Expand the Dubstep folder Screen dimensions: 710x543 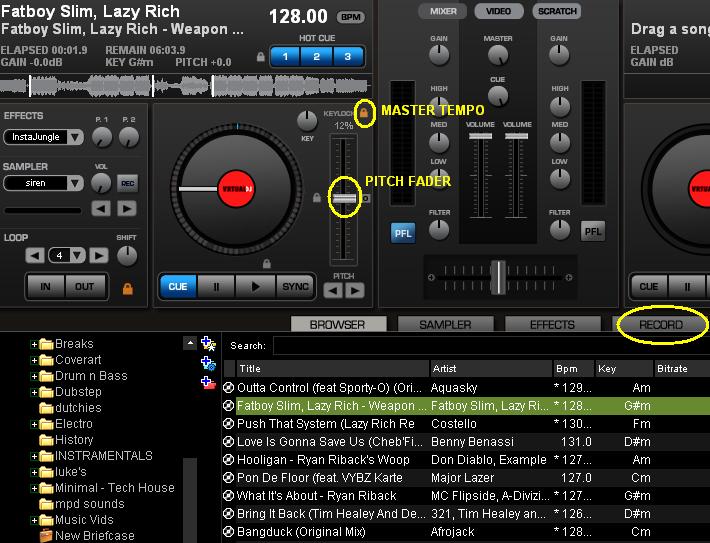(34, 392)
